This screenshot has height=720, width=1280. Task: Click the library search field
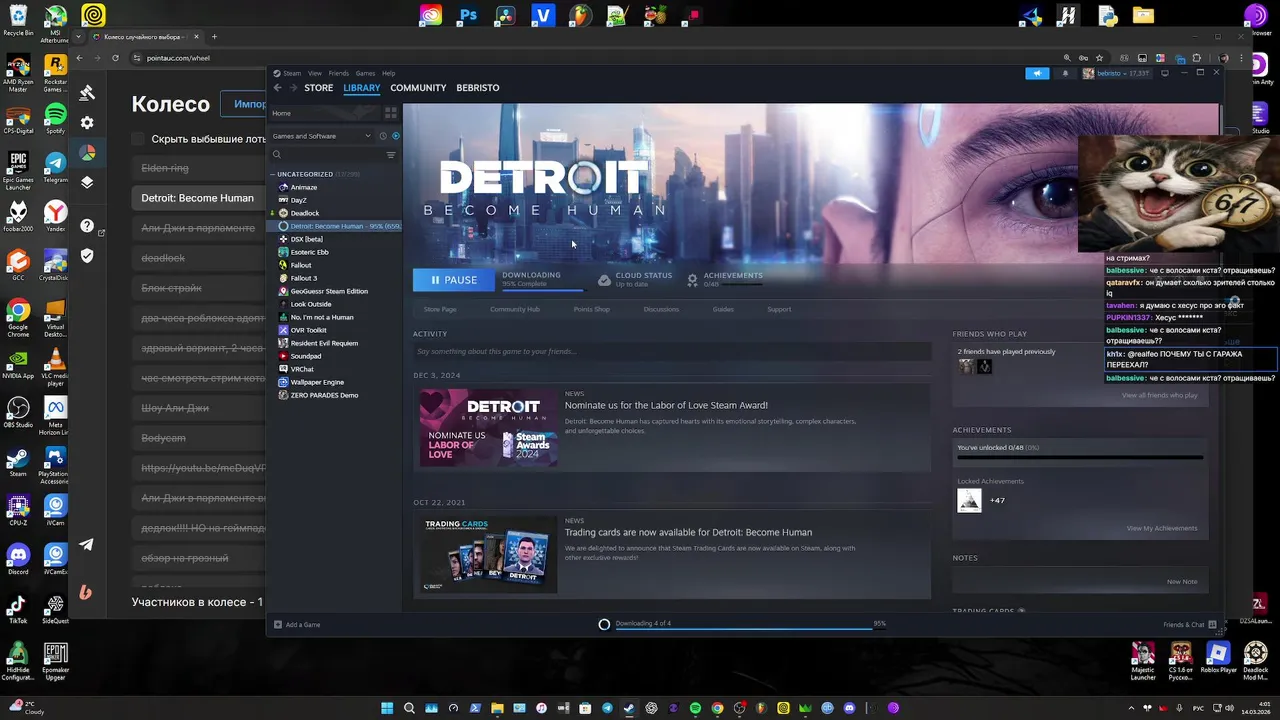(x=329, y=155)
